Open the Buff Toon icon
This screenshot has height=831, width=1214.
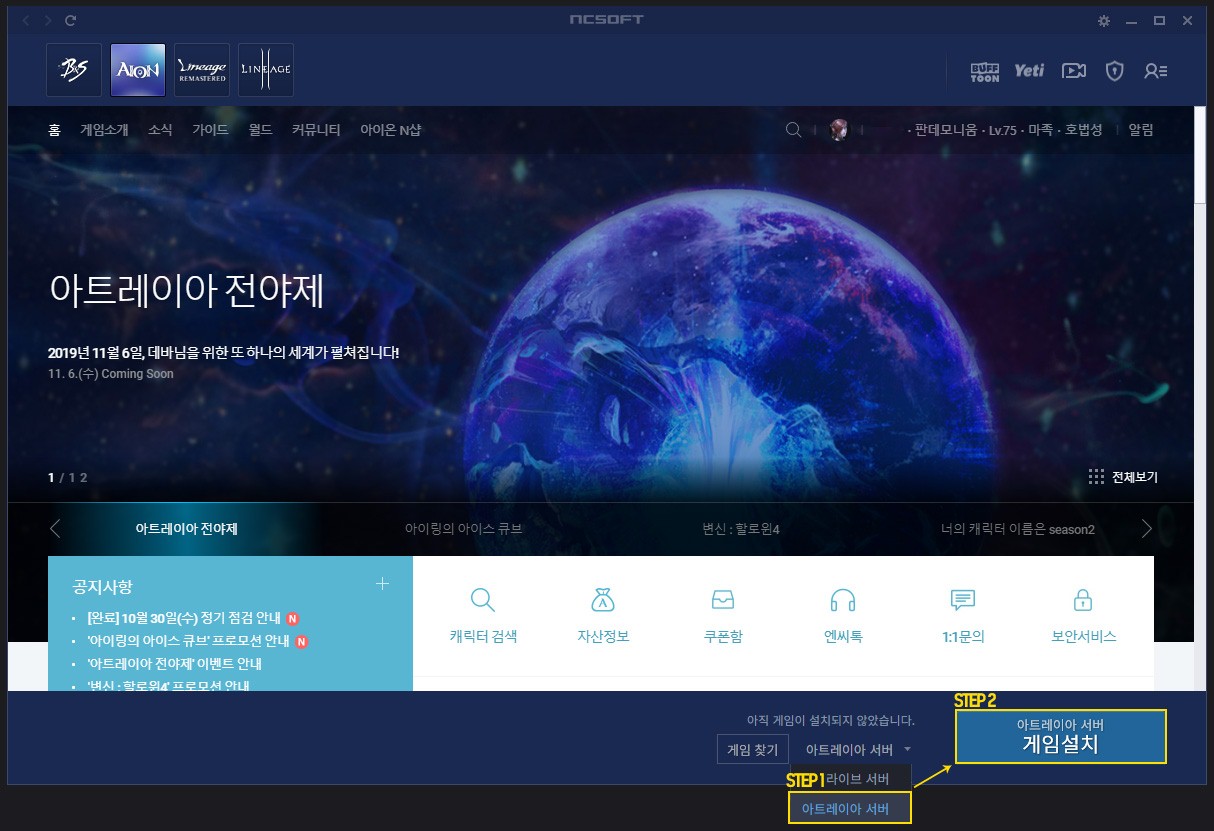(x=985, y=71)
